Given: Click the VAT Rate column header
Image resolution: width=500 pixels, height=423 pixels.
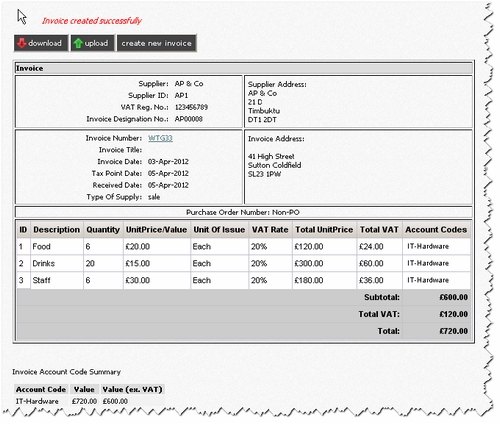Looking at the screenshot, I should click(x=270, y=230).
